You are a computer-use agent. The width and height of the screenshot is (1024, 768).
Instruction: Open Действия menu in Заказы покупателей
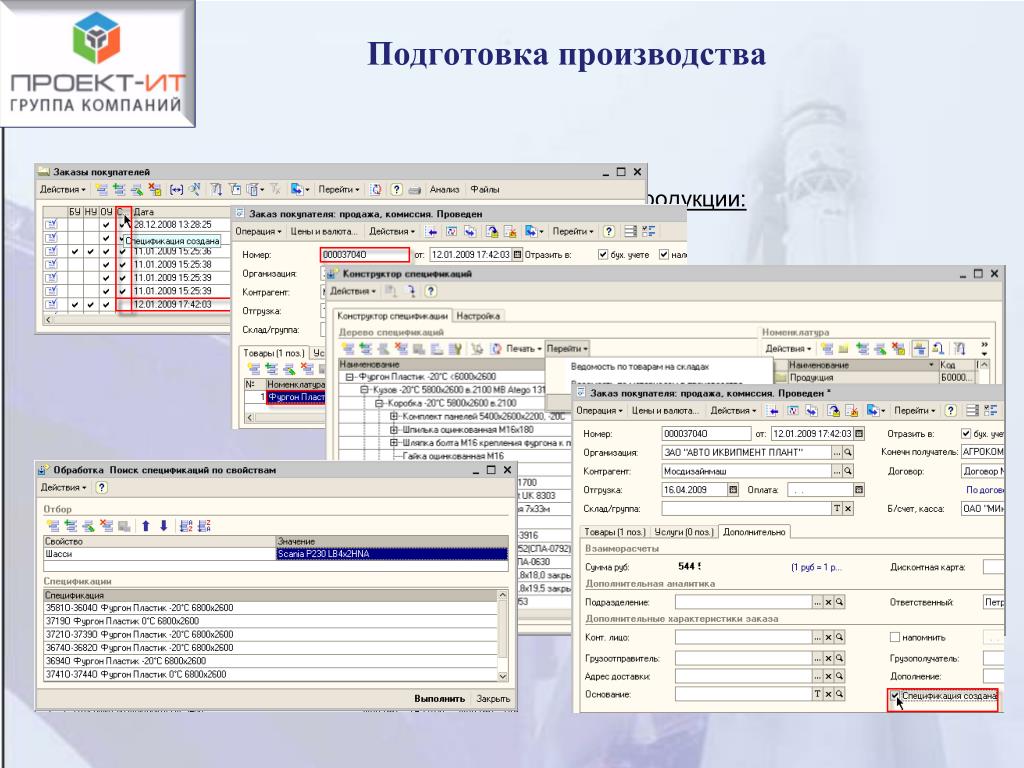[x=63, y=189]
